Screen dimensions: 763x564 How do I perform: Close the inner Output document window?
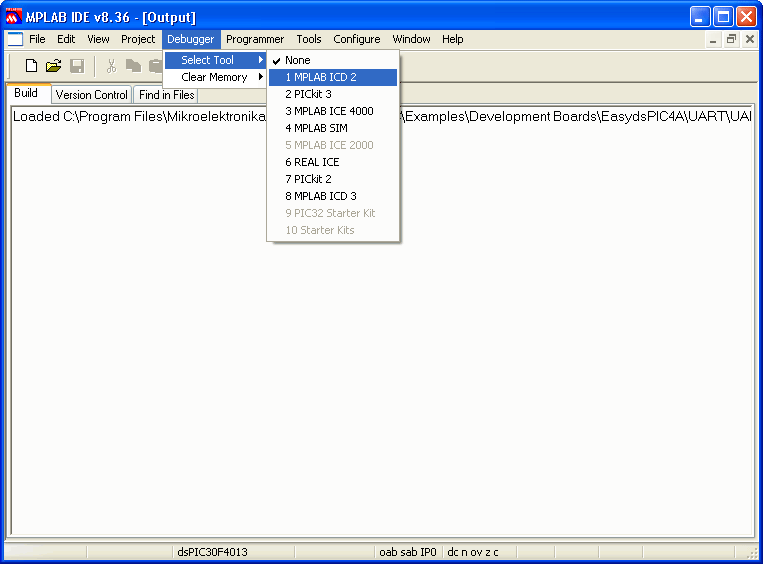pos(749,40)
